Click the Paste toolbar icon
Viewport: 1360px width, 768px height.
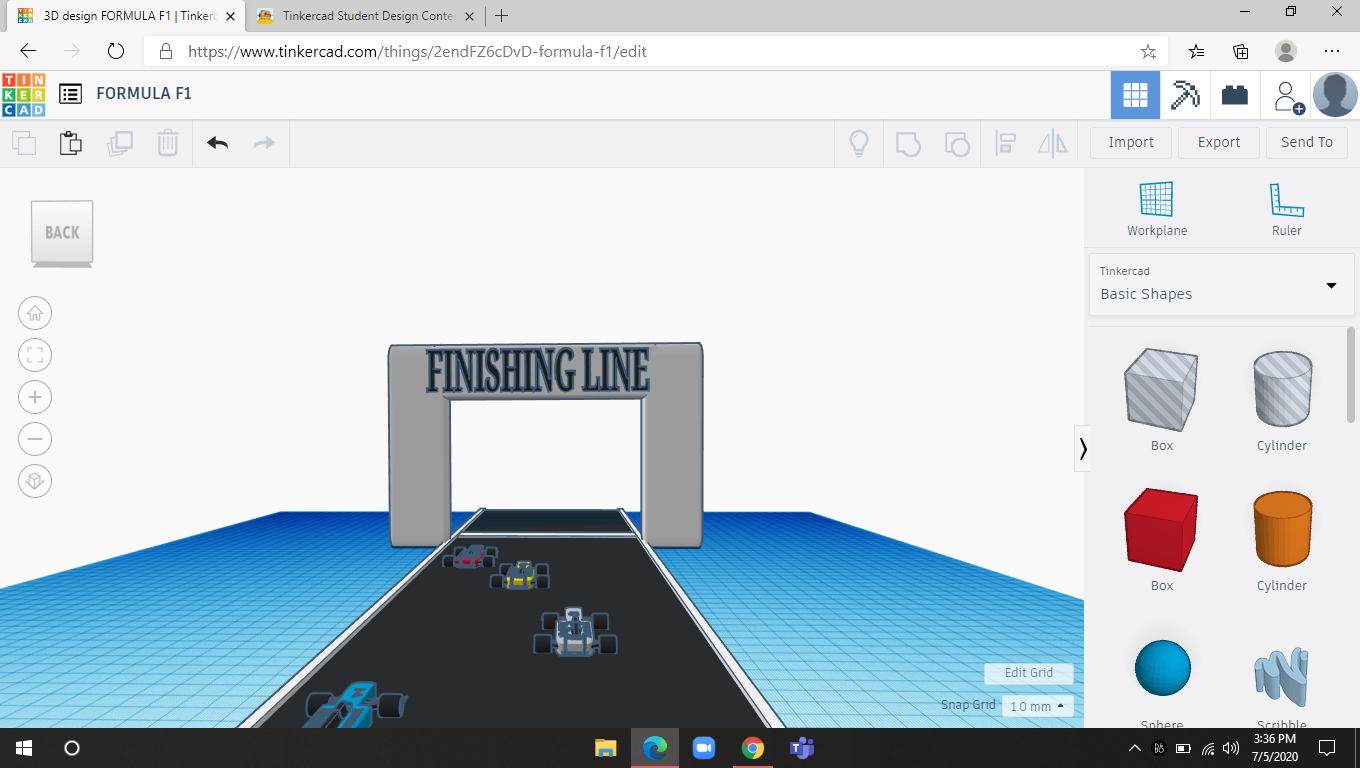click(71, 143)
